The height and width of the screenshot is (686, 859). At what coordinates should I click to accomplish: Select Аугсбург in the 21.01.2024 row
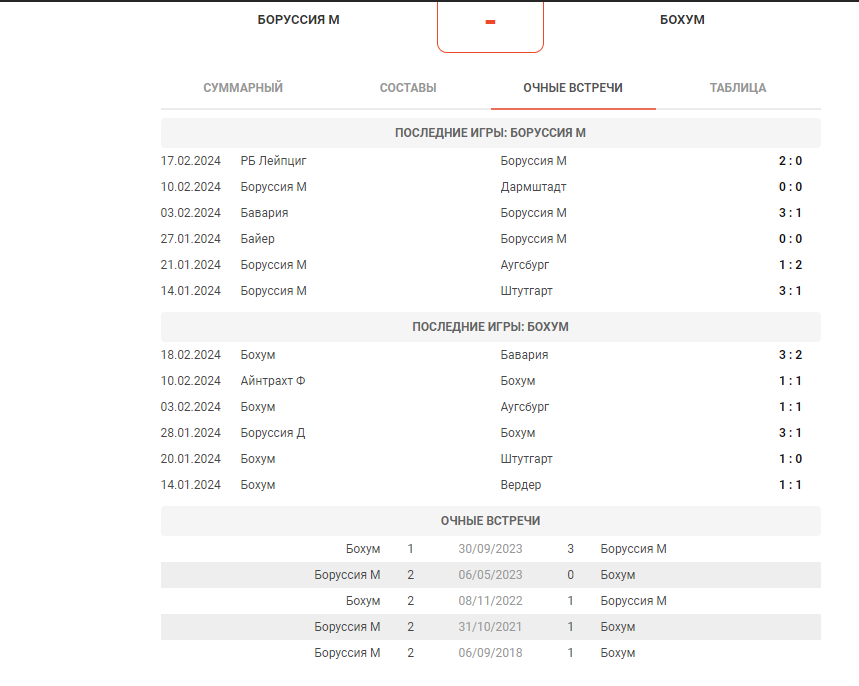pos(524,265)
